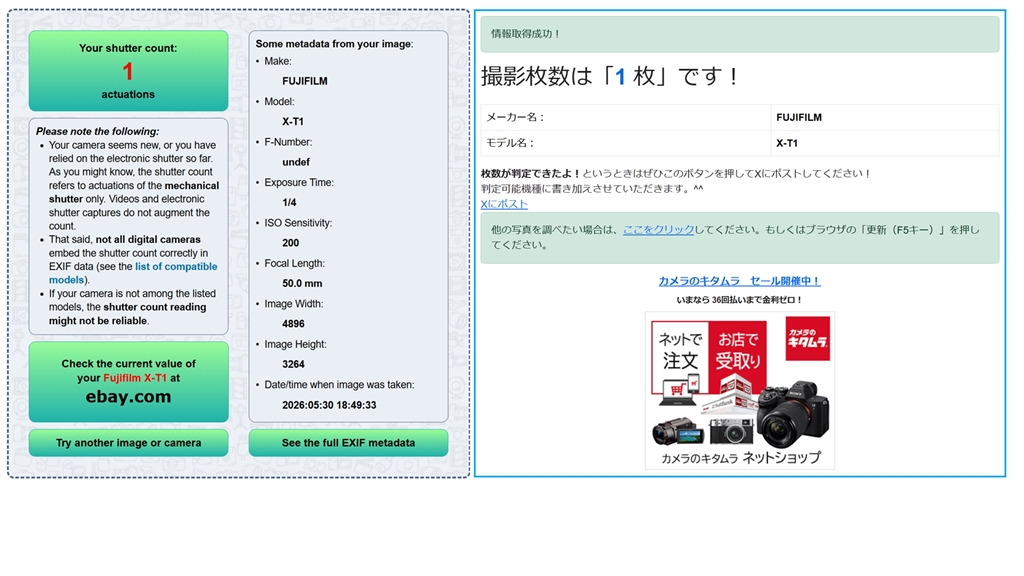
Task: Click the Please note the following heading
Action: pyautogui.click(x=97, y=131)
